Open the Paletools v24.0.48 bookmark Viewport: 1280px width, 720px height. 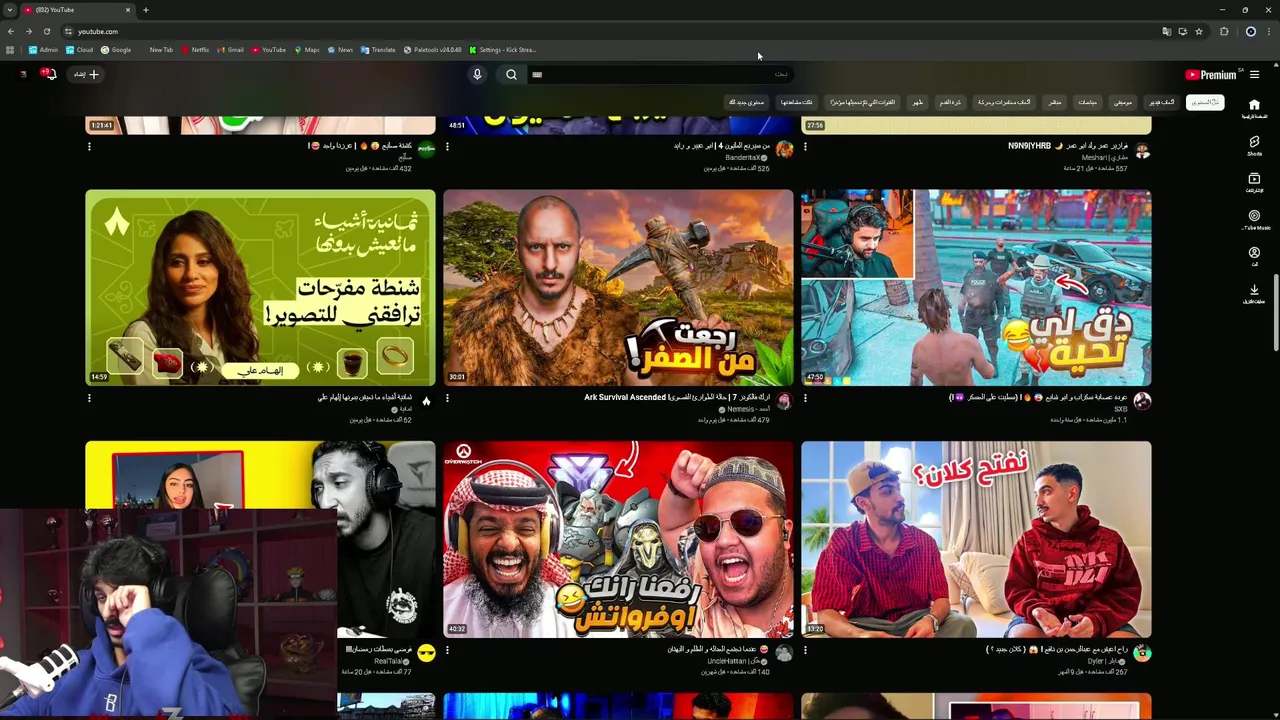(433, 49)
